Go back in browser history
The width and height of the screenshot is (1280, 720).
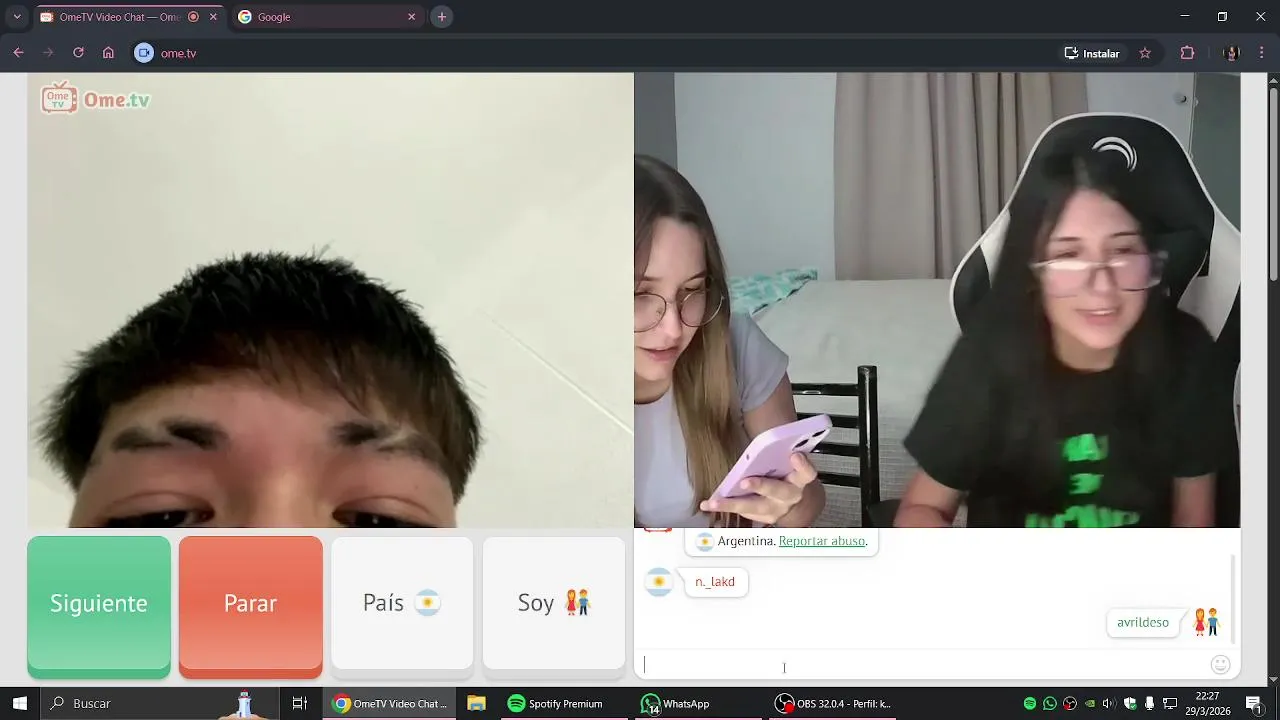tap(18, 53)
